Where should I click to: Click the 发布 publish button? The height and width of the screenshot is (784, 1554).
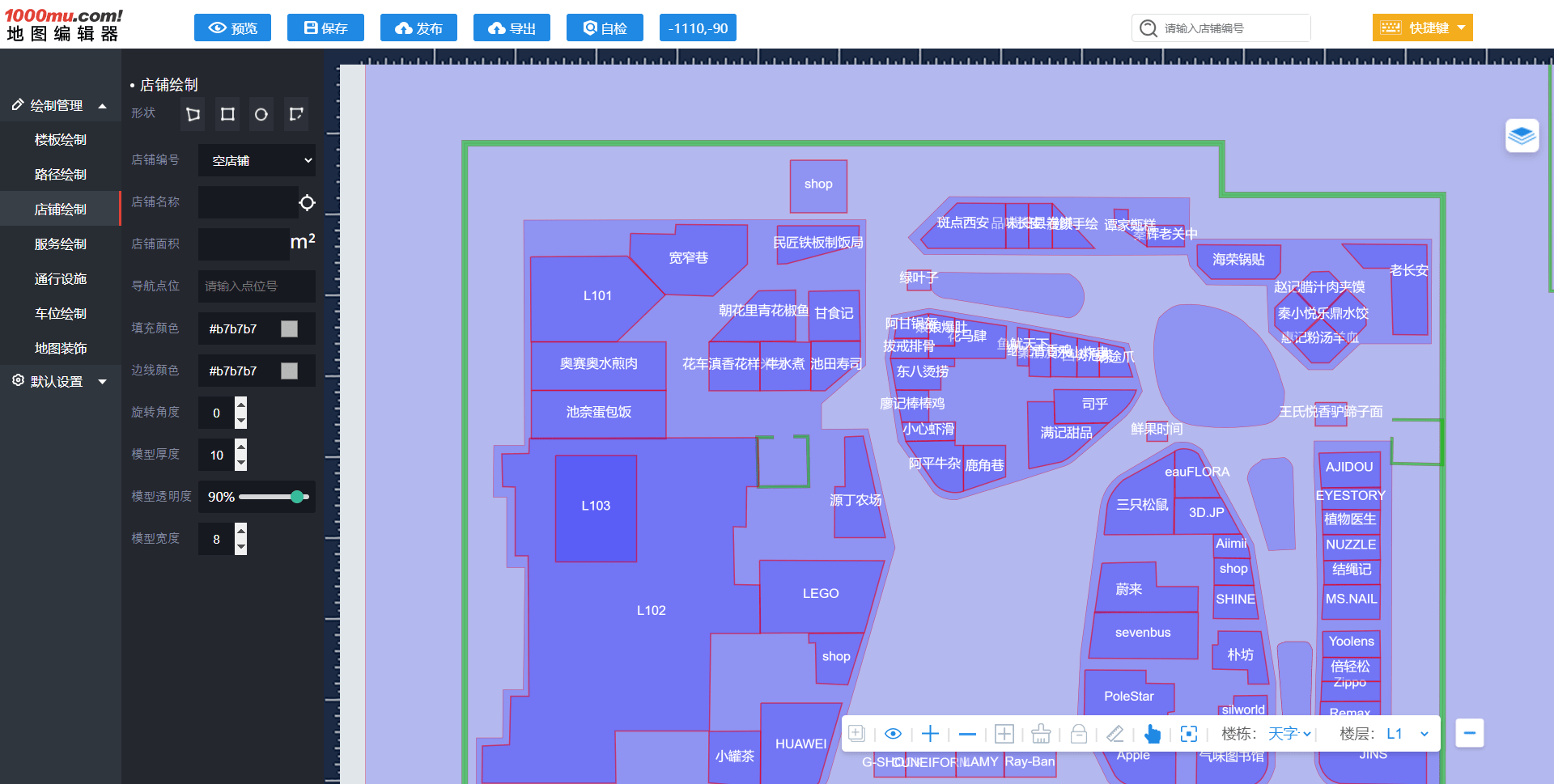point(418,28)
